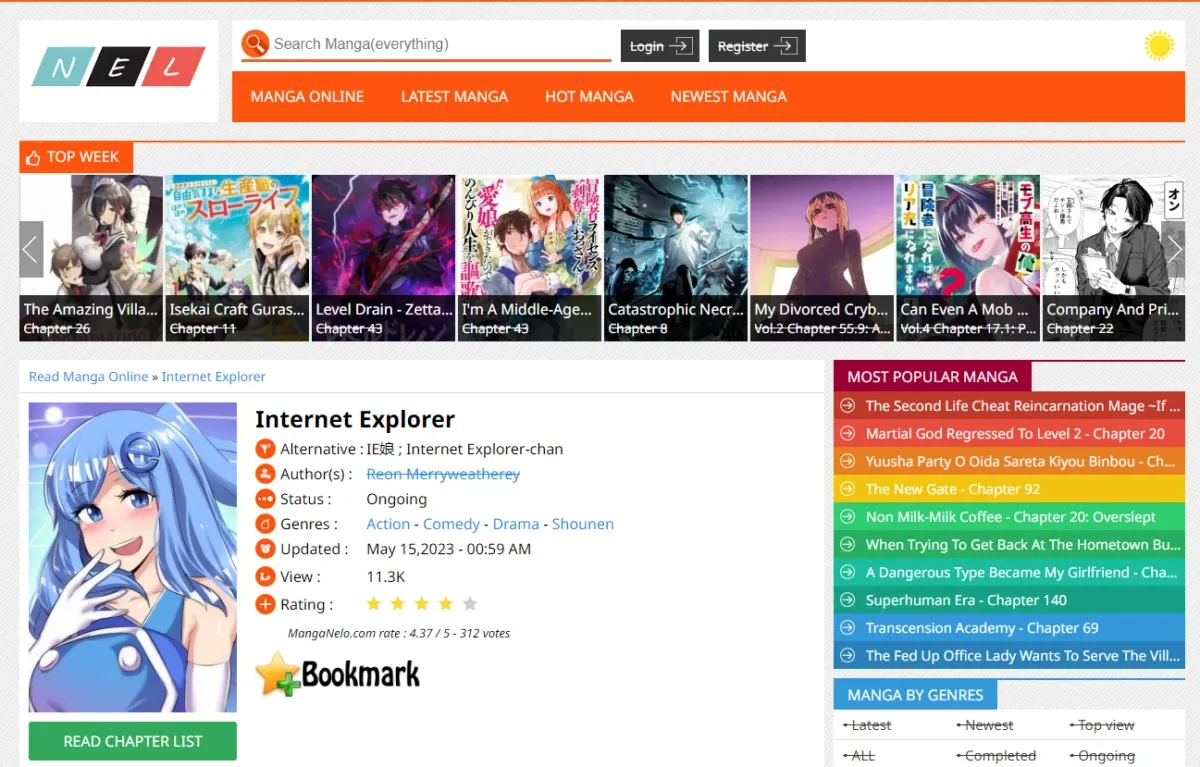This screenshot has width=1200, height=767.
Task: Open The Amazing Villa... thumbnail
Action: click(x=91, y=258)
